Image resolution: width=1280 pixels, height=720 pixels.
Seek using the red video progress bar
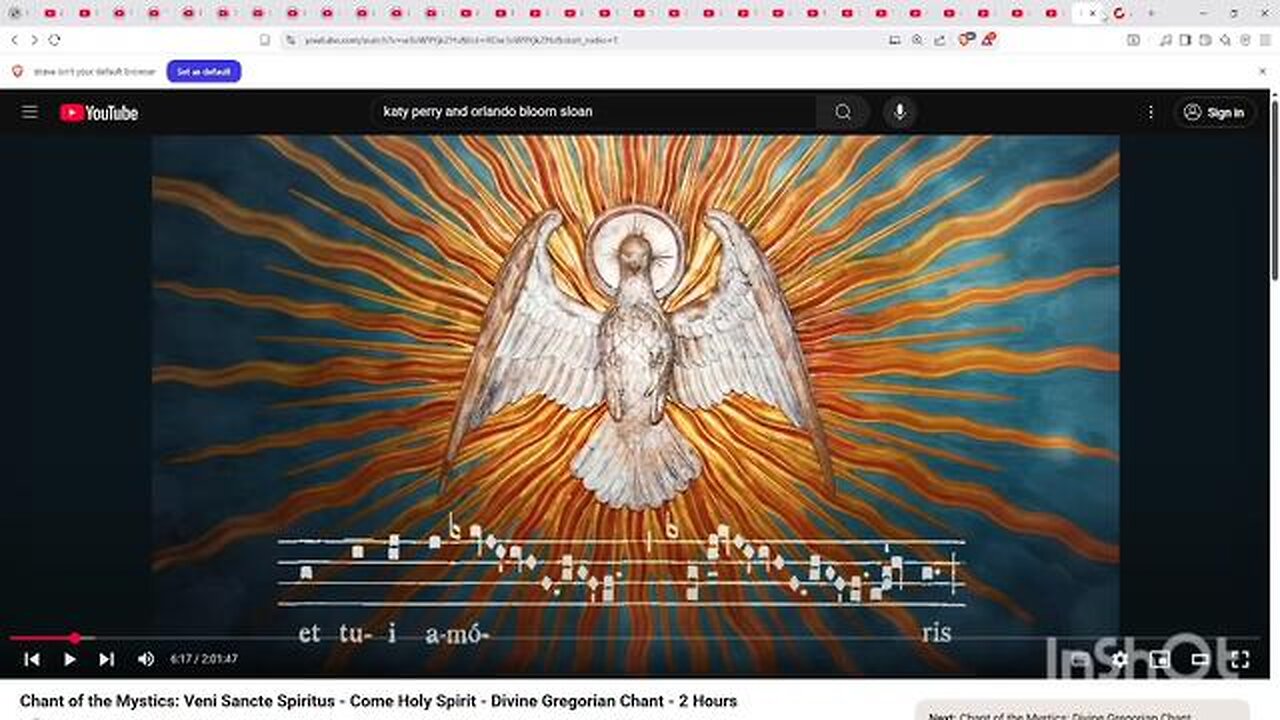[635, 638]
